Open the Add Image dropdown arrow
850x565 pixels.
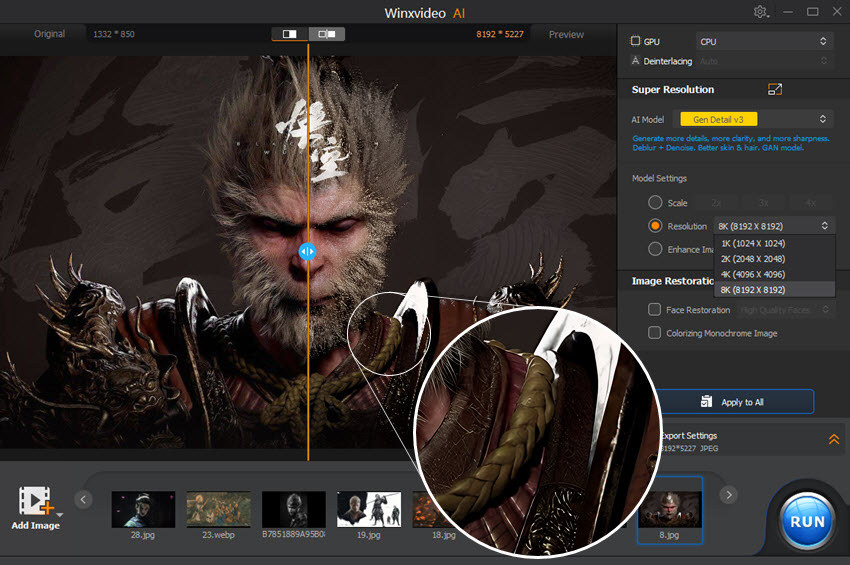pos(60,514)
